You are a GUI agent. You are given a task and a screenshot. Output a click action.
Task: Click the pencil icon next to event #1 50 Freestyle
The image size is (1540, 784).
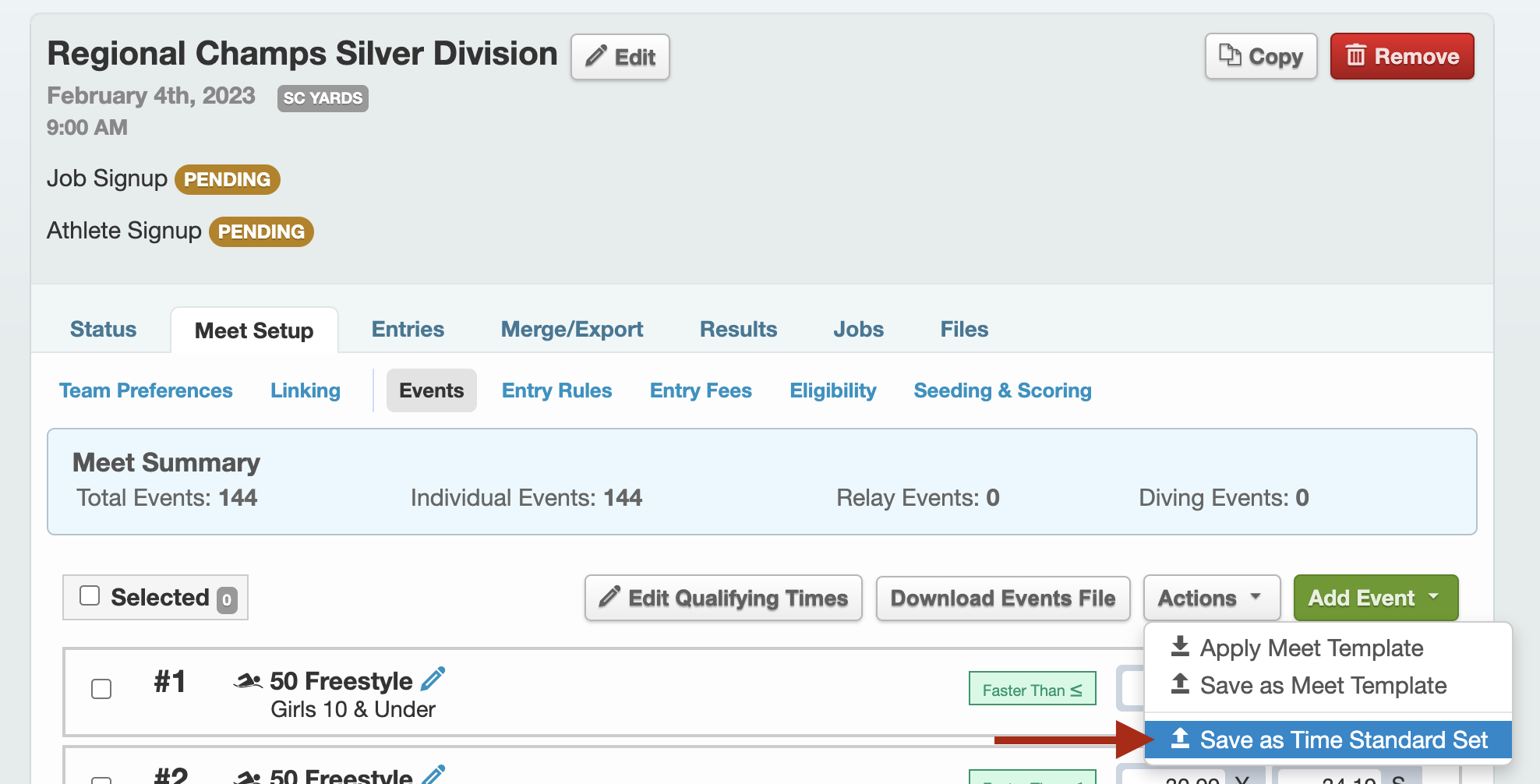coord(433,679)
